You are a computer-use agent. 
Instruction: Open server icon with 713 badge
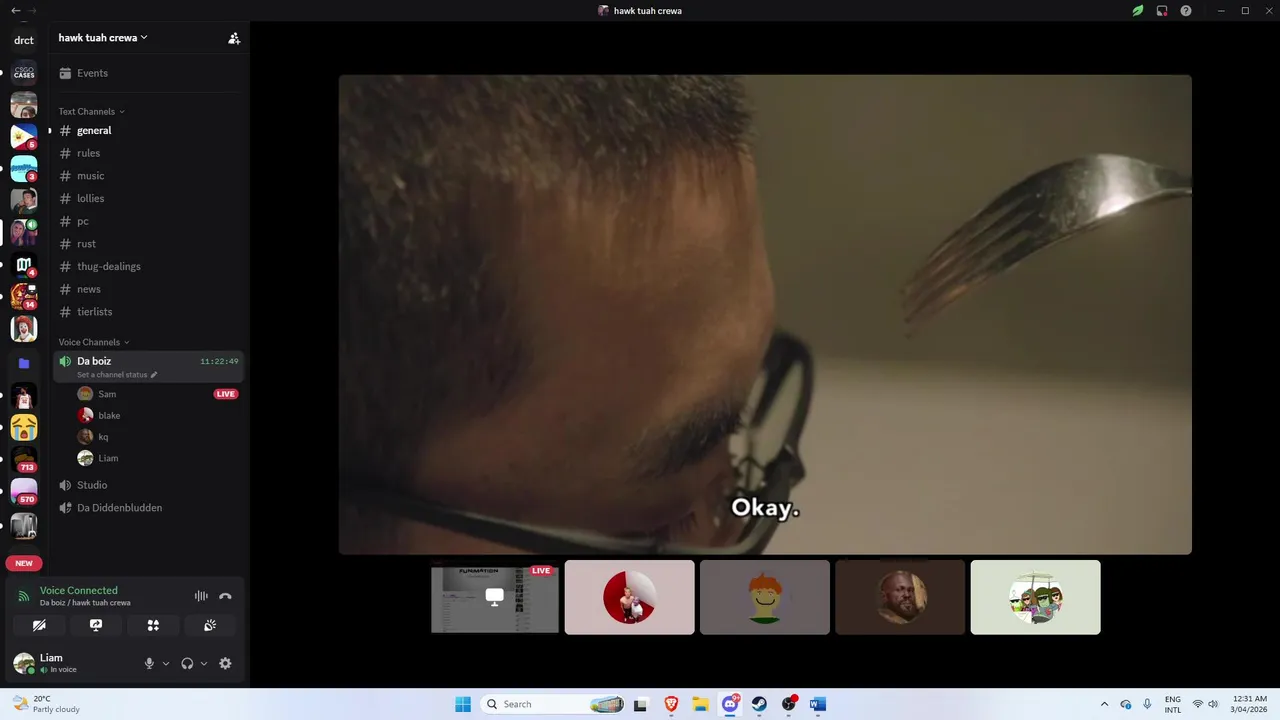click(24, 460)
